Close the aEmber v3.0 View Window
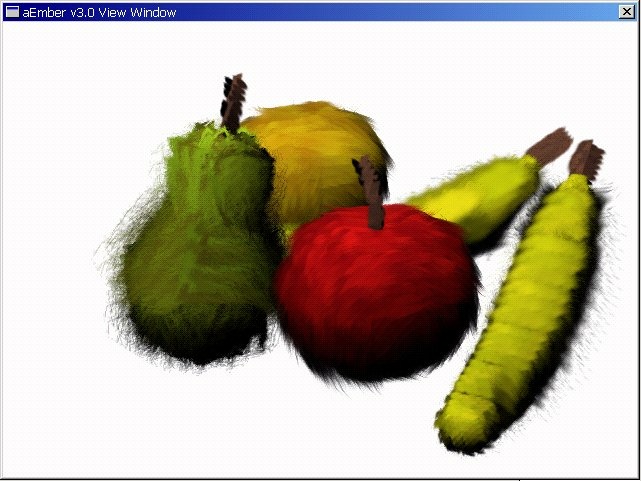 pos(627,12)
